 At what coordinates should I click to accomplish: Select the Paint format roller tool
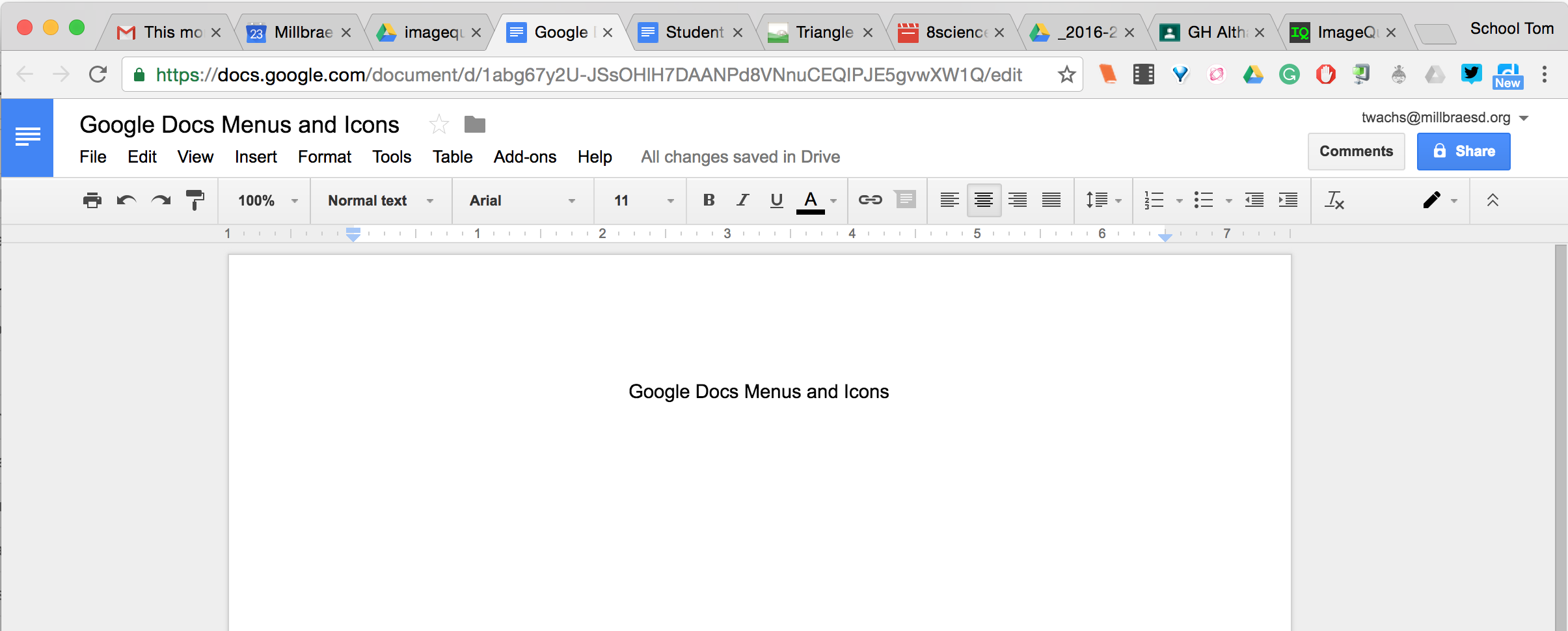(x=195, y=200)
